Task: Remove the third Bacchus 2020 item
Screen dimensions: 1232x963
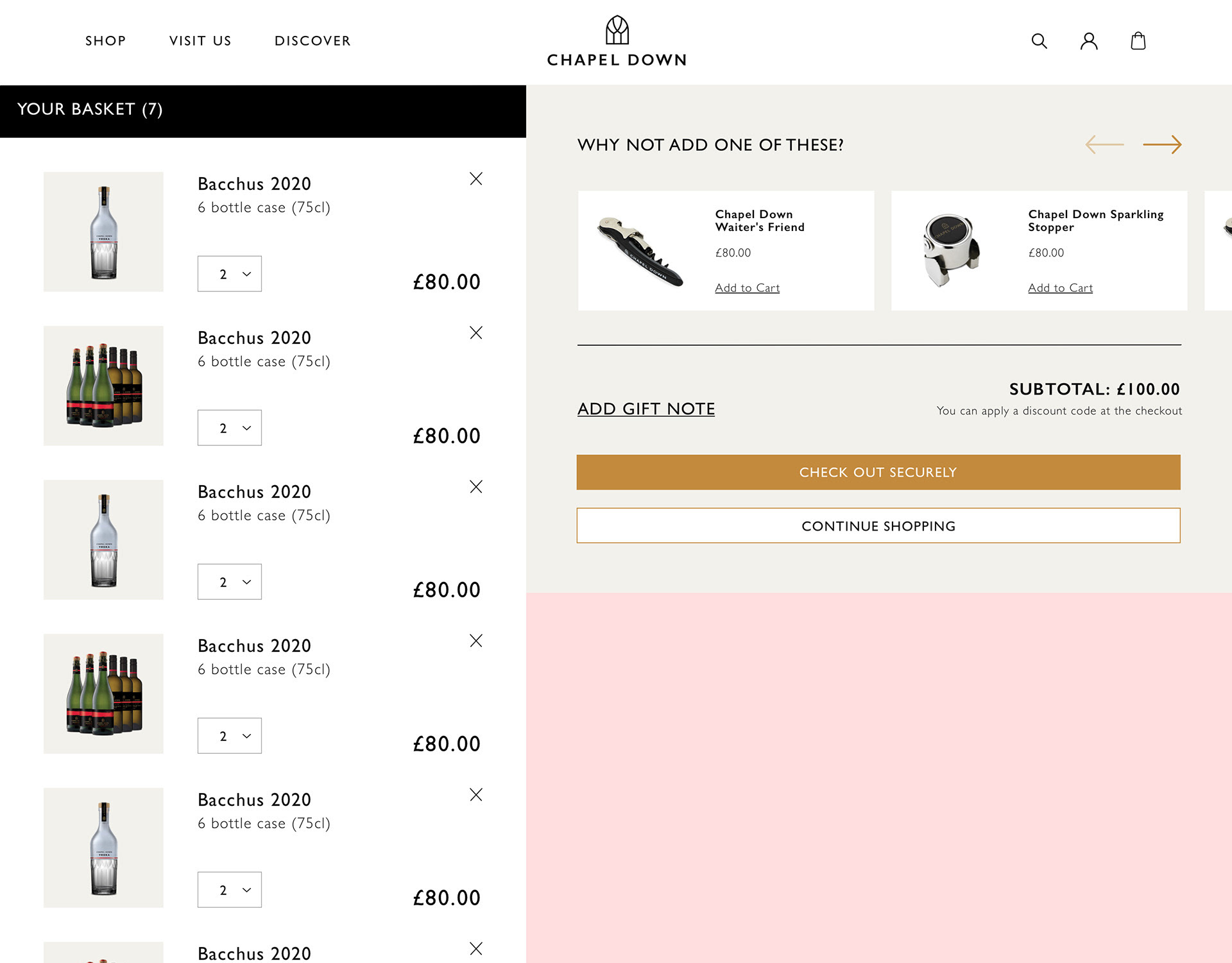Action: tap(475, 487)
